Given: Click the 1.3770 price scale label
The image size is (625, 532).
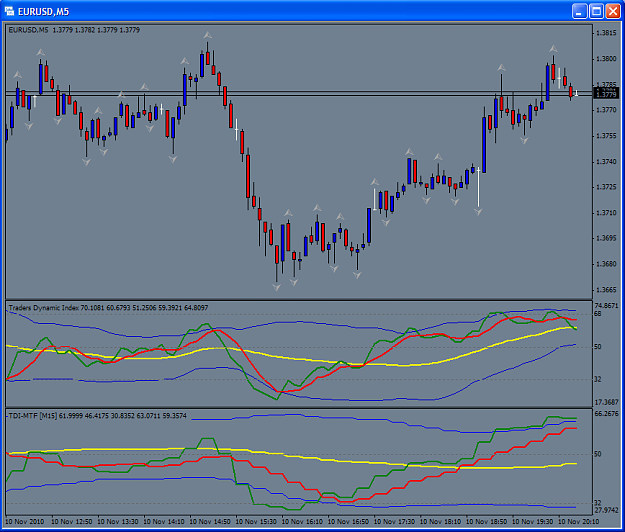Looking at the screenshot, I should (x=606, y=110).
